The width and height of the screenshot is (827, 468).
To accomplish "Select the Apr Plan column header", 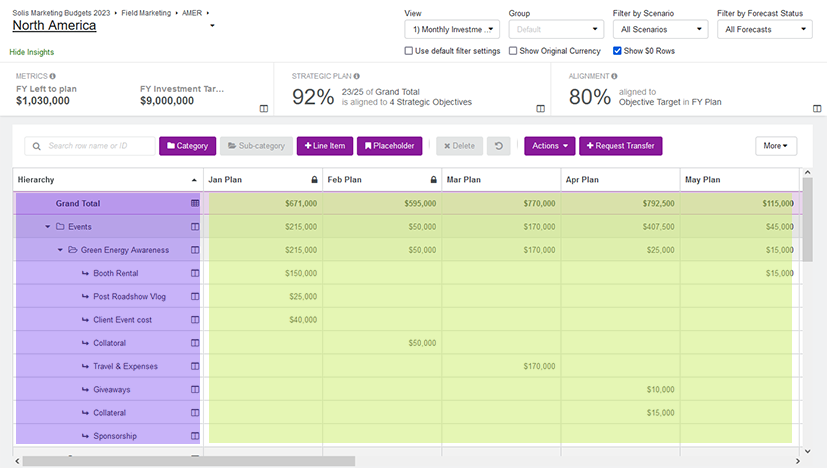I will pyautogui.click(x=620, y=180).
